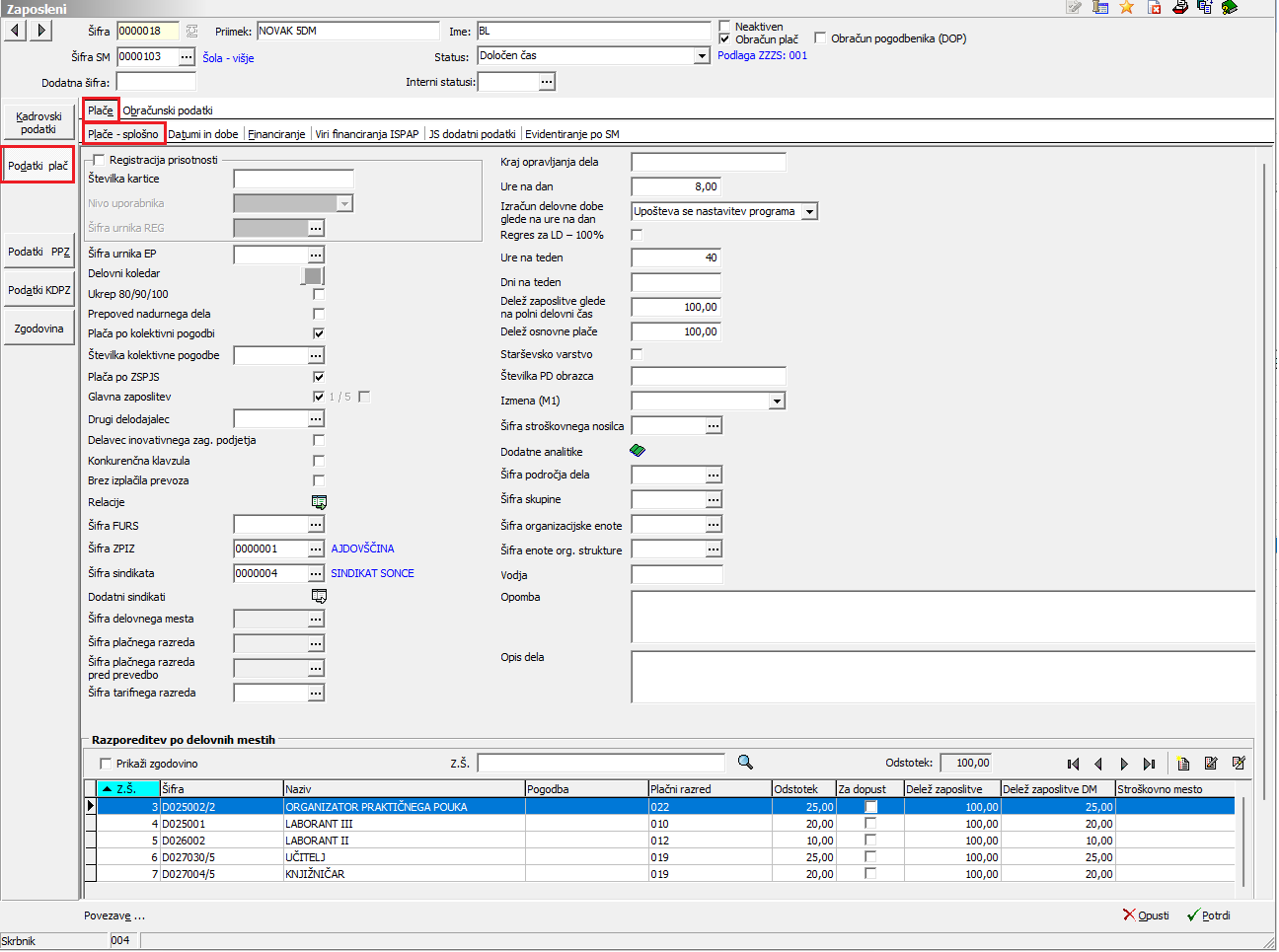
Task: Switch to Obračunski podatki tab
Action: [x=168, y=110]
